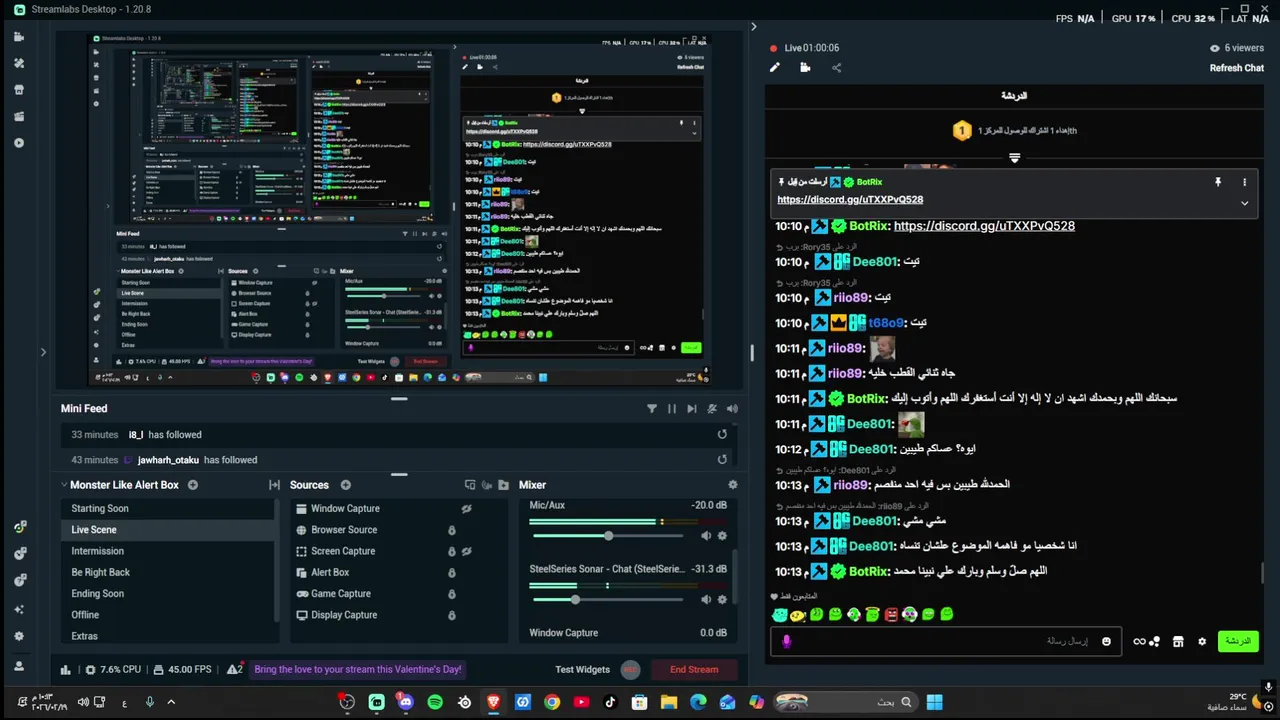Replay the i8_l follow alert

(722, 434)
